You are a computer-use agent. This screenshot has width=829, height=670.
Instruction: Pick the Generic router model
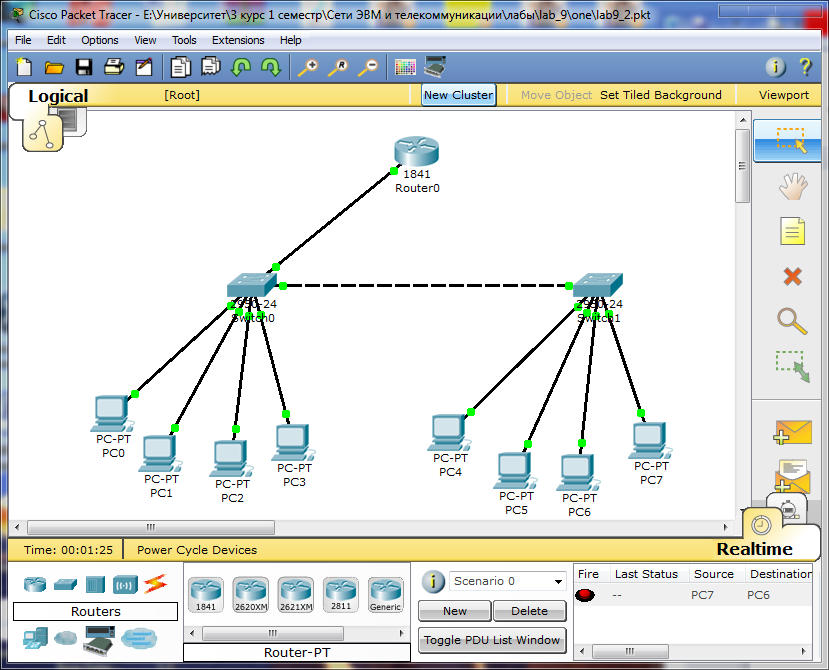[385, 595]
